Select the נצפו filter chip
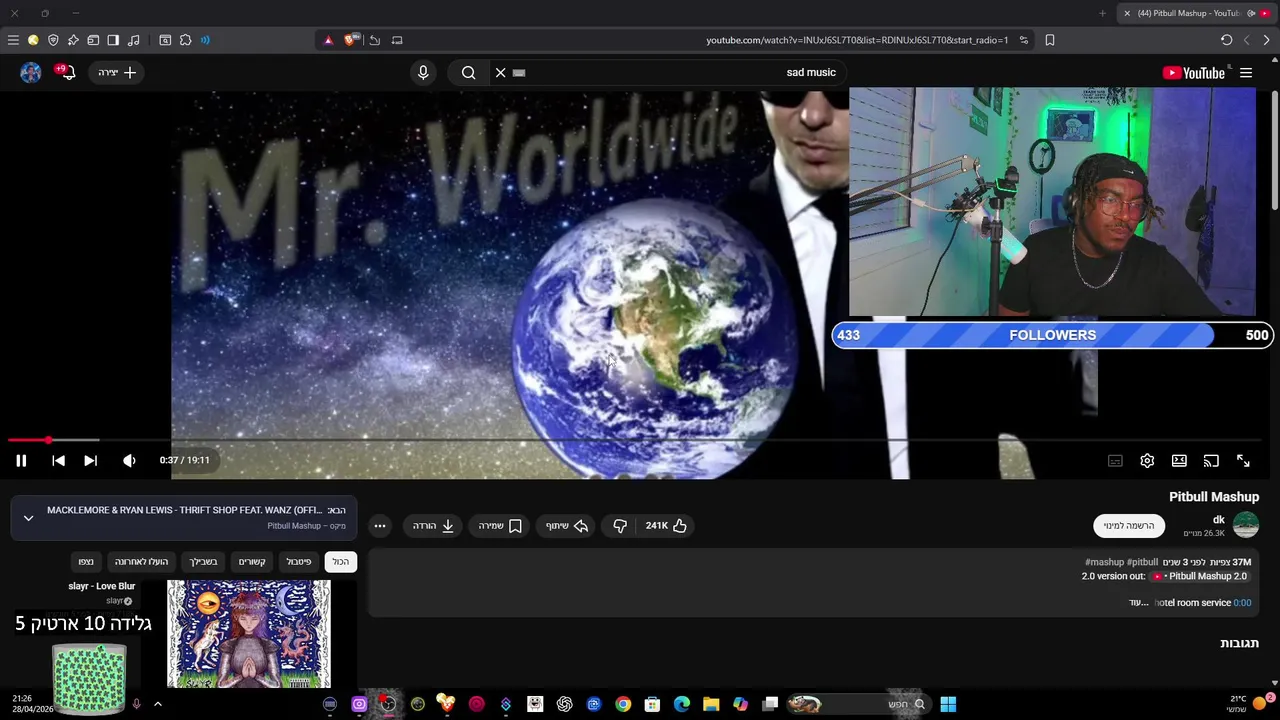 click(x=86, y=561)
